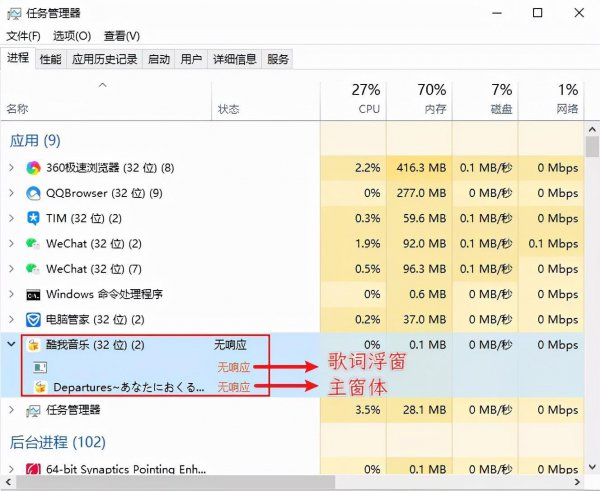Click the Windows 命令处理程序 console icon
This screenshot has height=491, width=600.
(33, 295)
